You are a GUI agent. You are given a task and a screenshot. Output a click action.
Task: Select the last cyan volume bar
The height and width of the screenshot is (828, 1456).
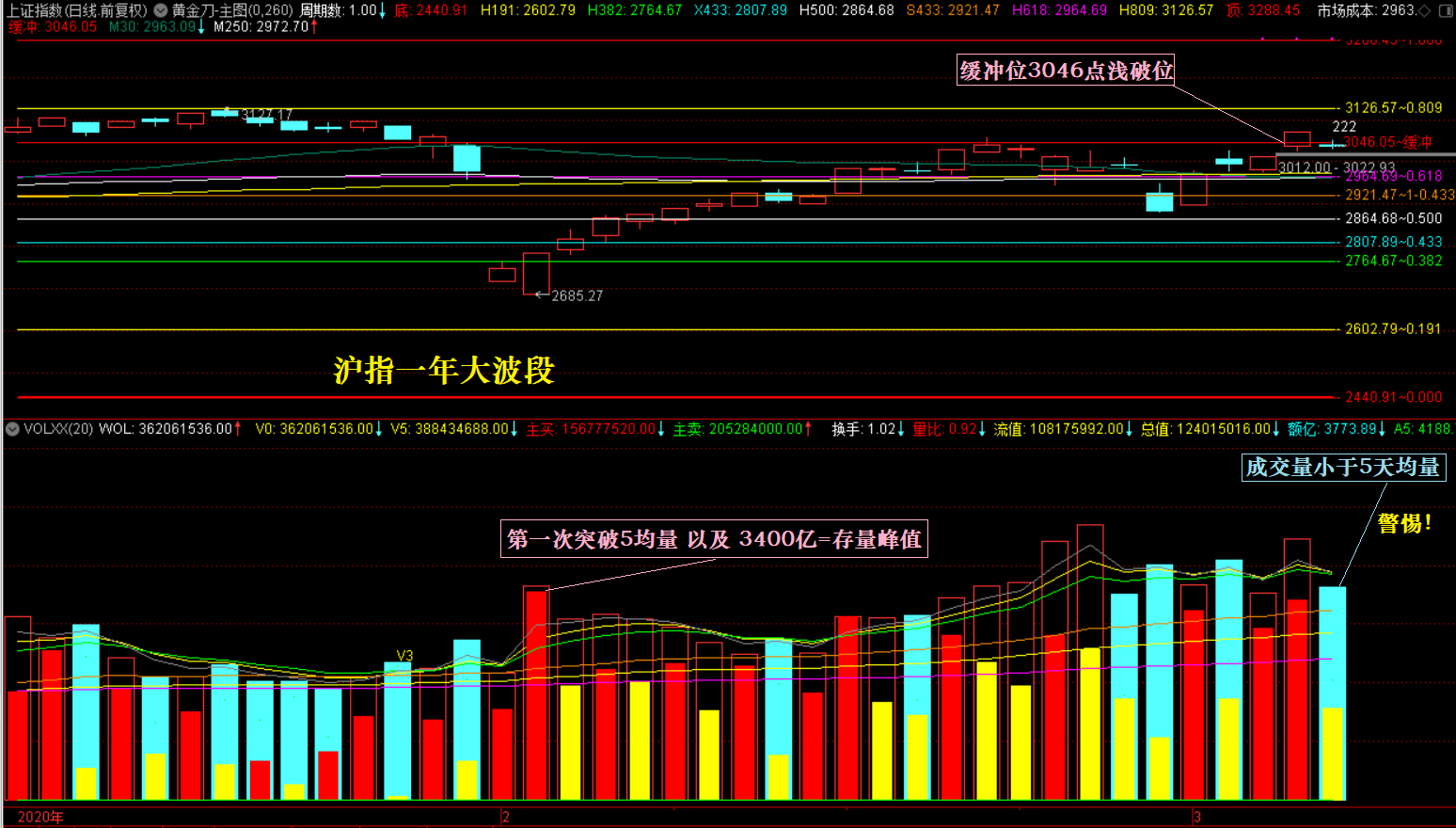click(x=1333, y=693)
